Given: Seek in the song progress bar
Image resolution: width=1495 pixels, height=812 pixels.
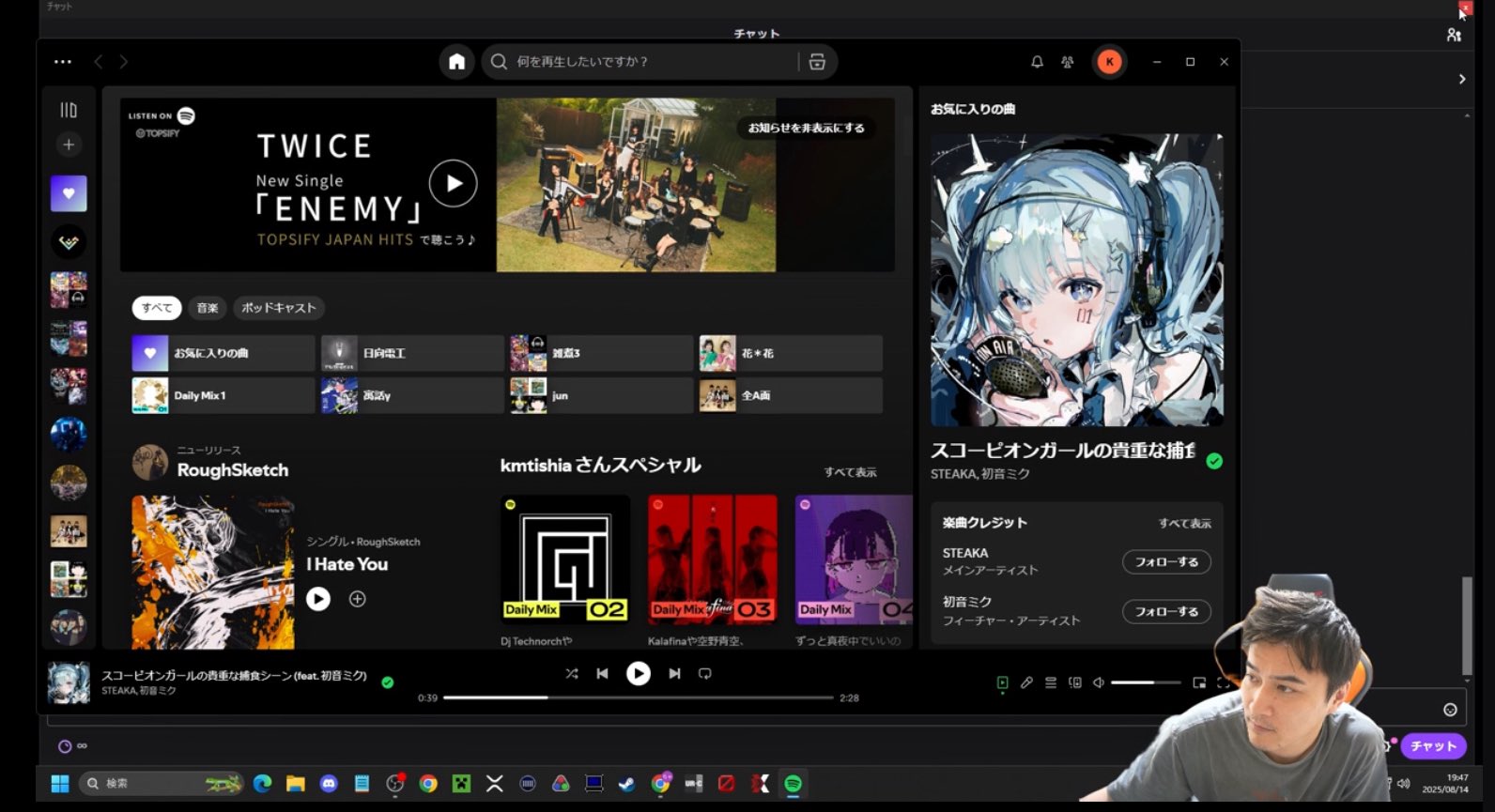Looking at the screenshot, I should [x=639, y=697].
